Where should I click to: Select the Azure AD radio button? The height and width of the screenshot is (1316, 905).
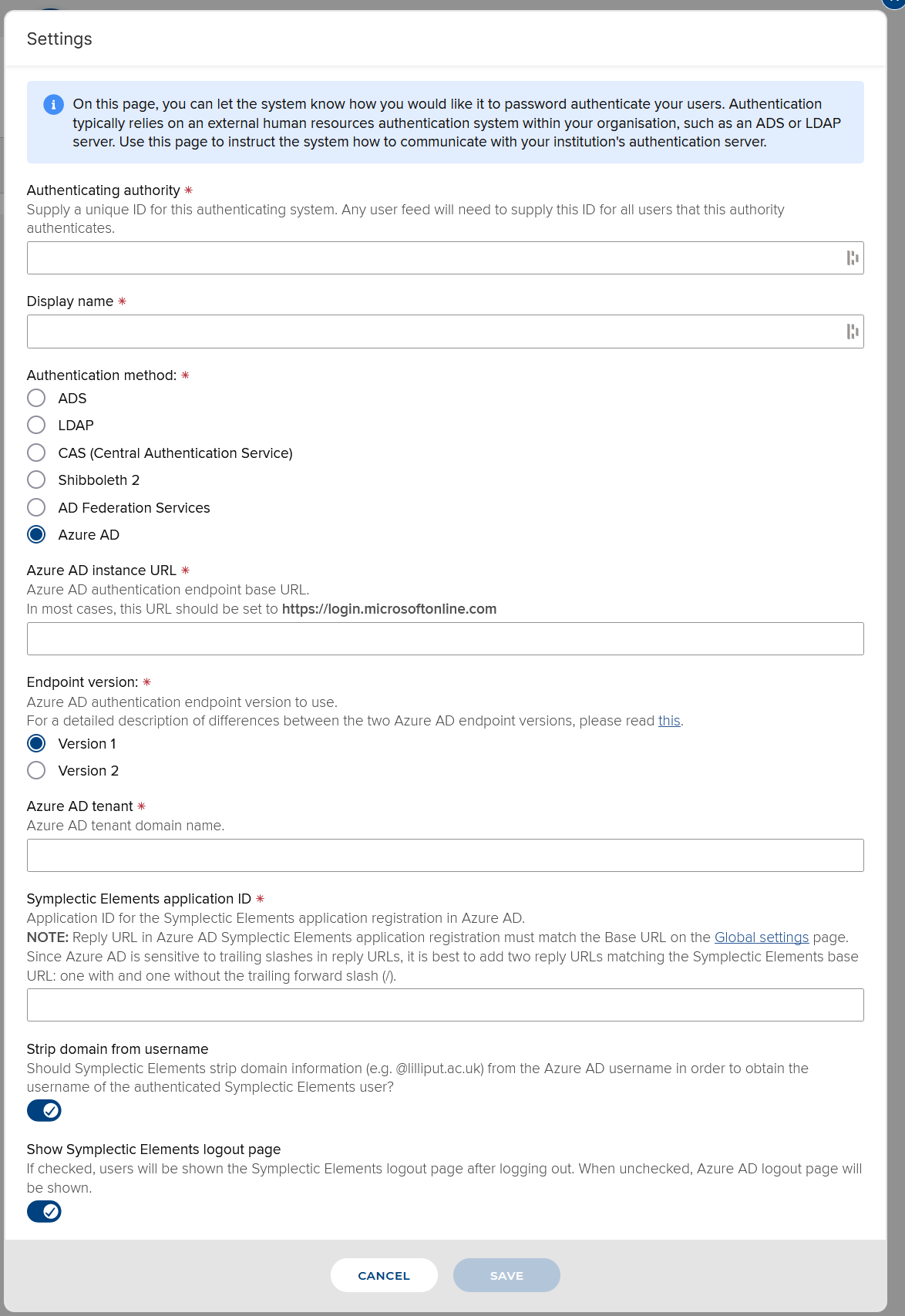36,534
